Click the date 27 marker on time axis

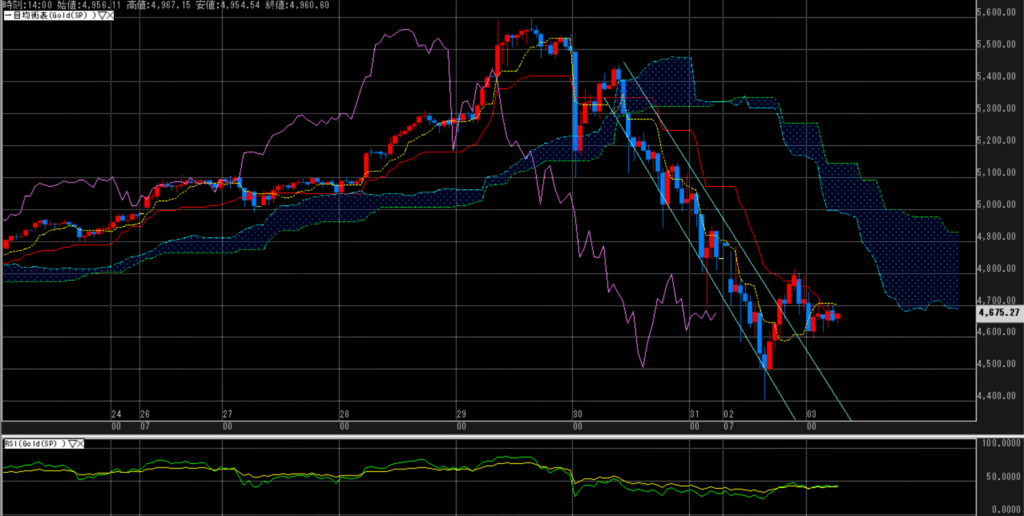(x=227, y=413)
